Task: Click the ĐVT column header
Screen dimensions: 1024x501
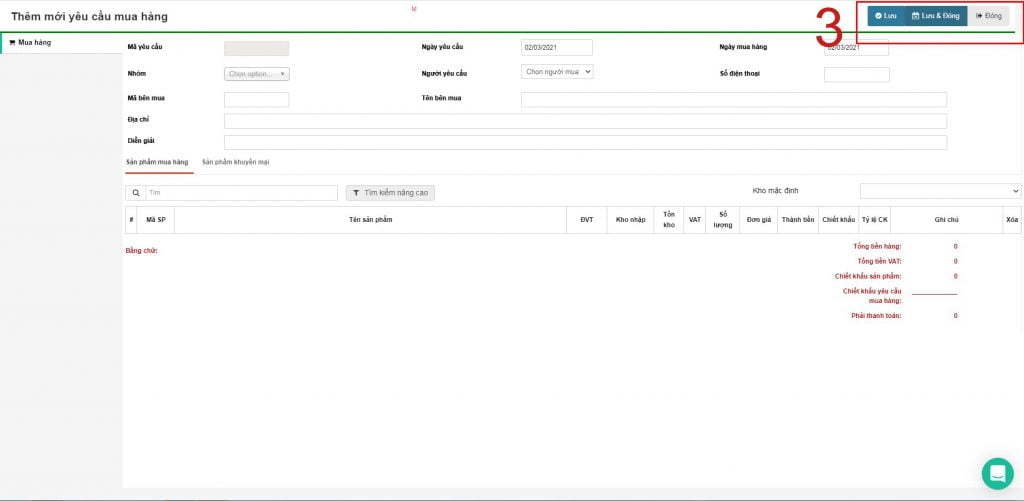Action: point(586,220)
